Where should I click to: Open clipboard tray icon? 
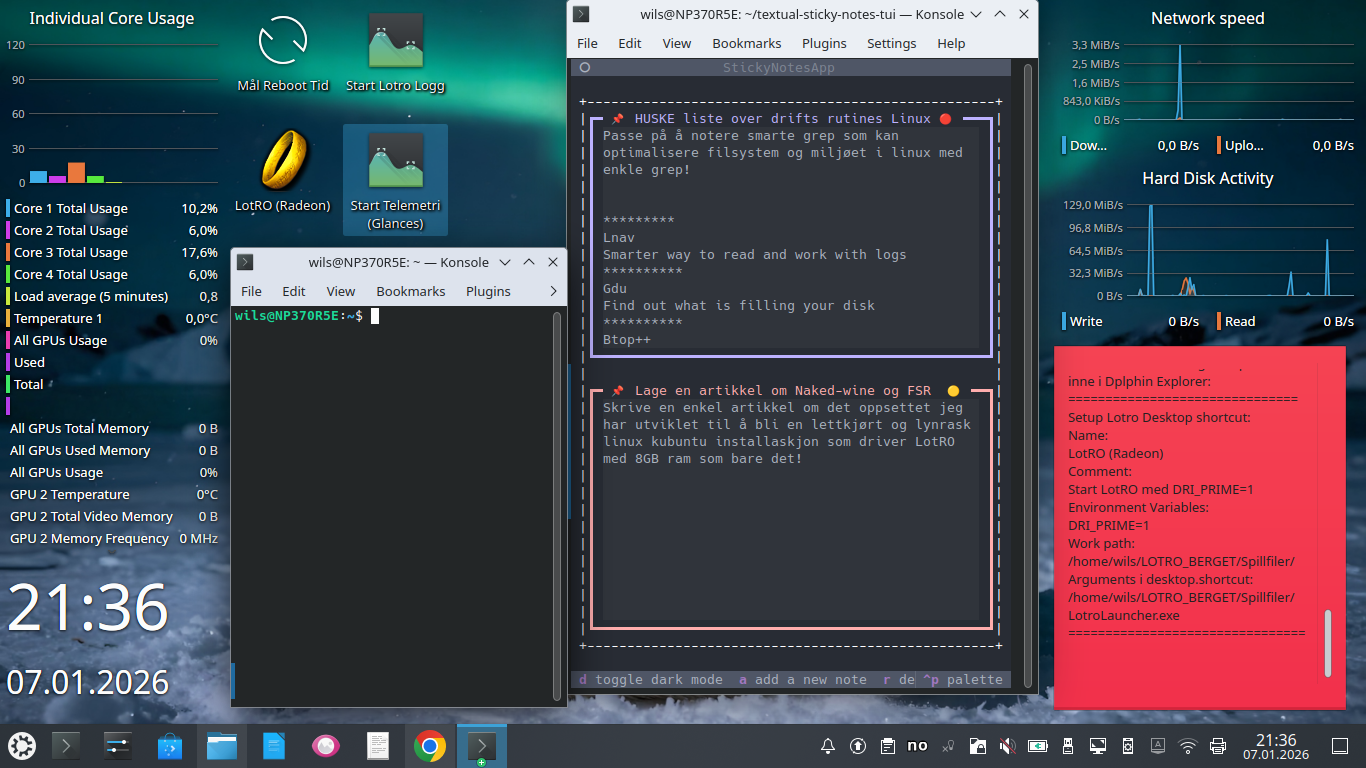point(888,746)
